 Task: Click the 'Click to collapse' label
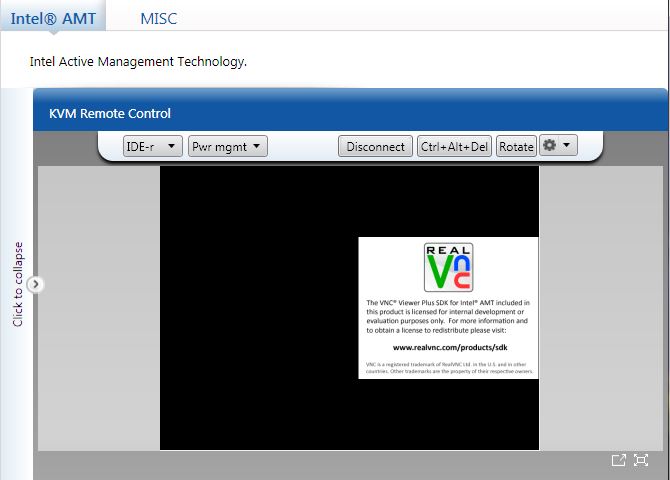coord(18,284)
